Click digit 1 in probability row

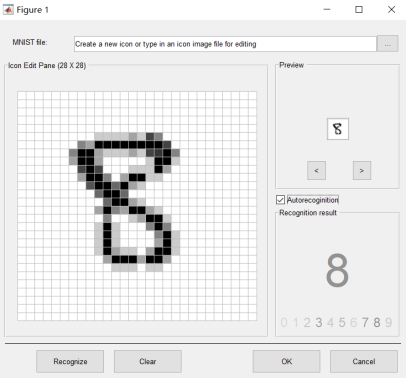coord(295,322)
